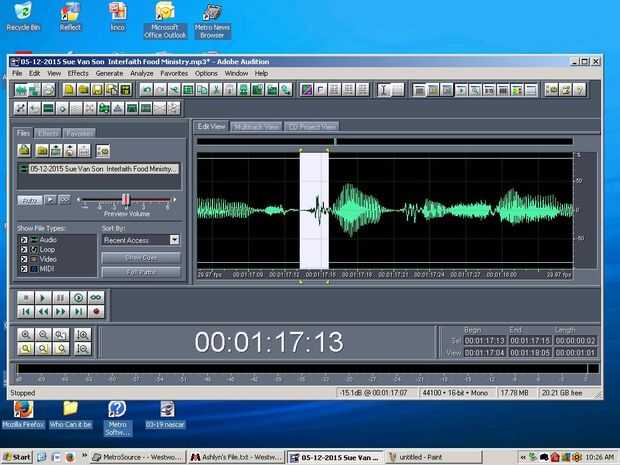Switch to Edit Waveform View toolbar icon
Screen dimensions: 620x465
[x=21, y=90]
